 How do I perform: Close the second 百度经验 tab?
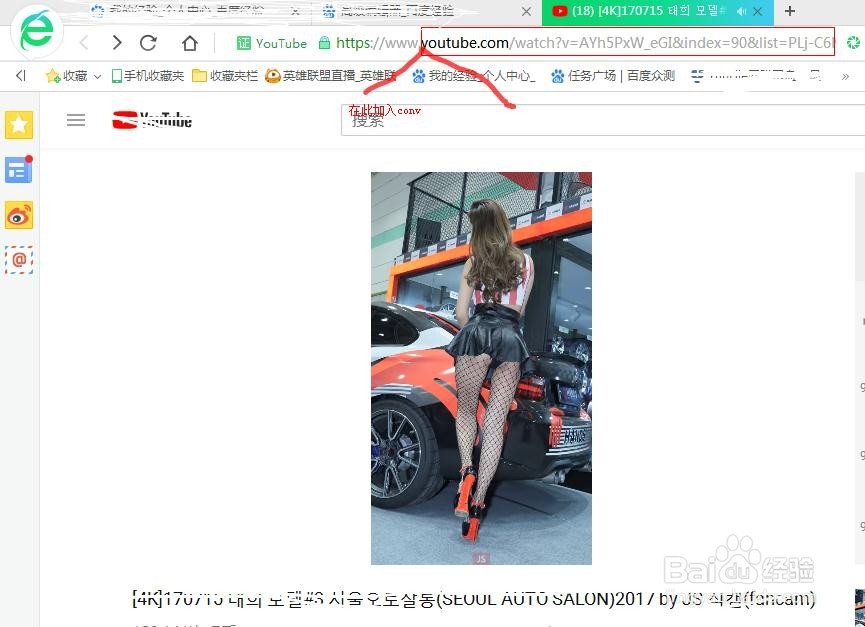(526, 11)
